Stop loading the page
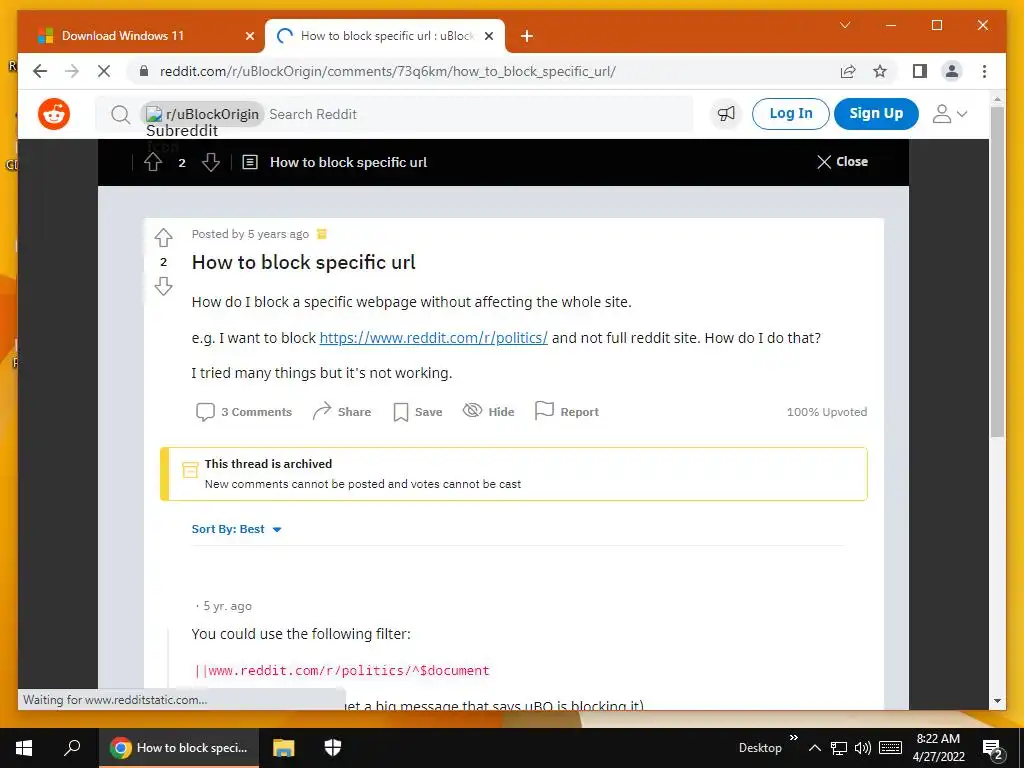The height and width of the screenshot is (768, 1024). click(104, 71)
